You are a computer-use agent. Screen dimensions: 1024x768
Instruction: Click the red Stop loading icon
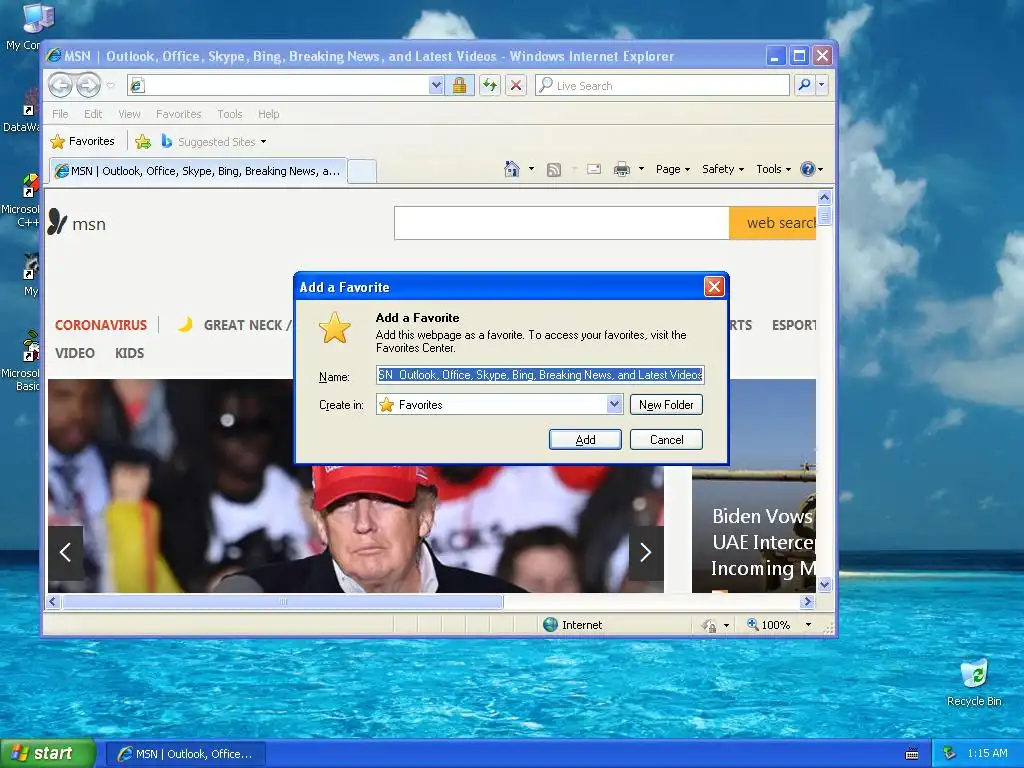click(516, 85)
